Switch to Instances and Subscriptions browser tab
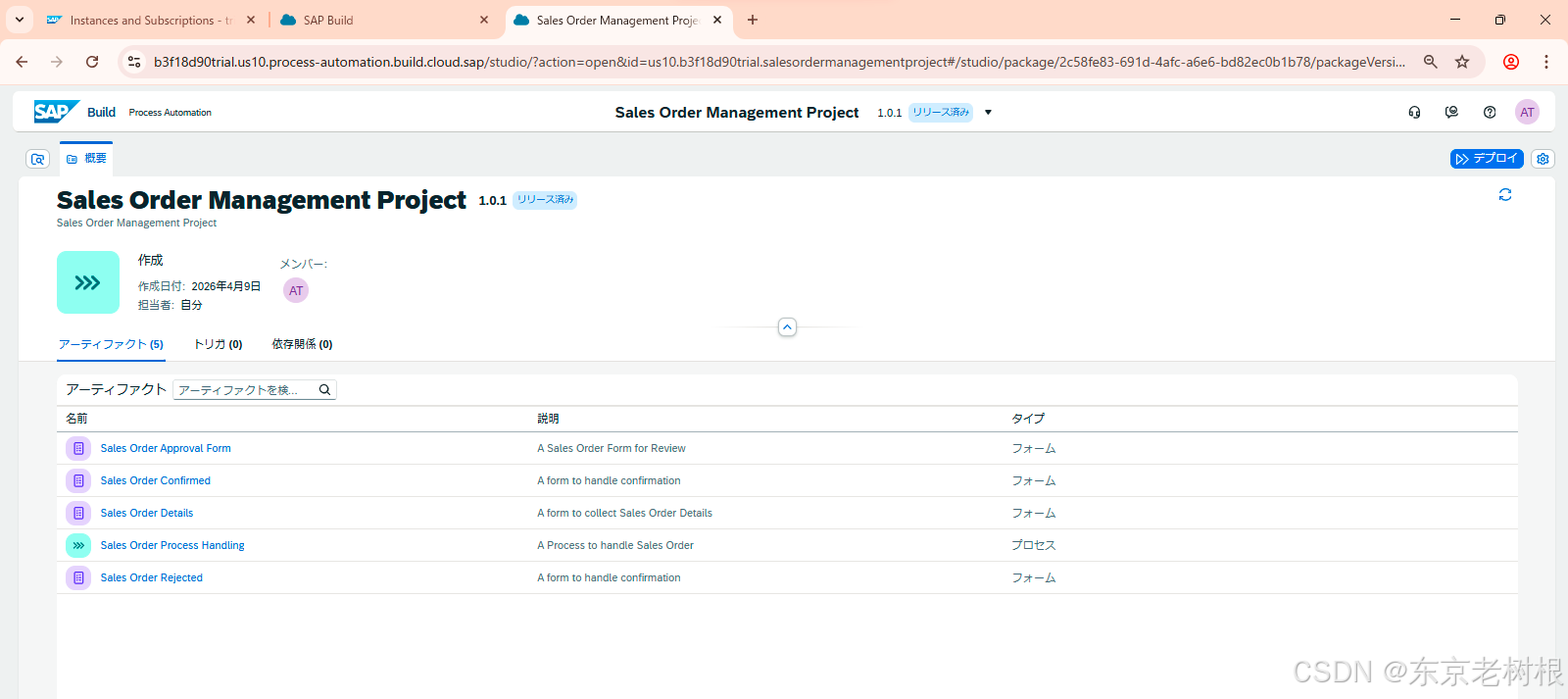The height and width of the screenshot is (699, 1568). (151, 20)
